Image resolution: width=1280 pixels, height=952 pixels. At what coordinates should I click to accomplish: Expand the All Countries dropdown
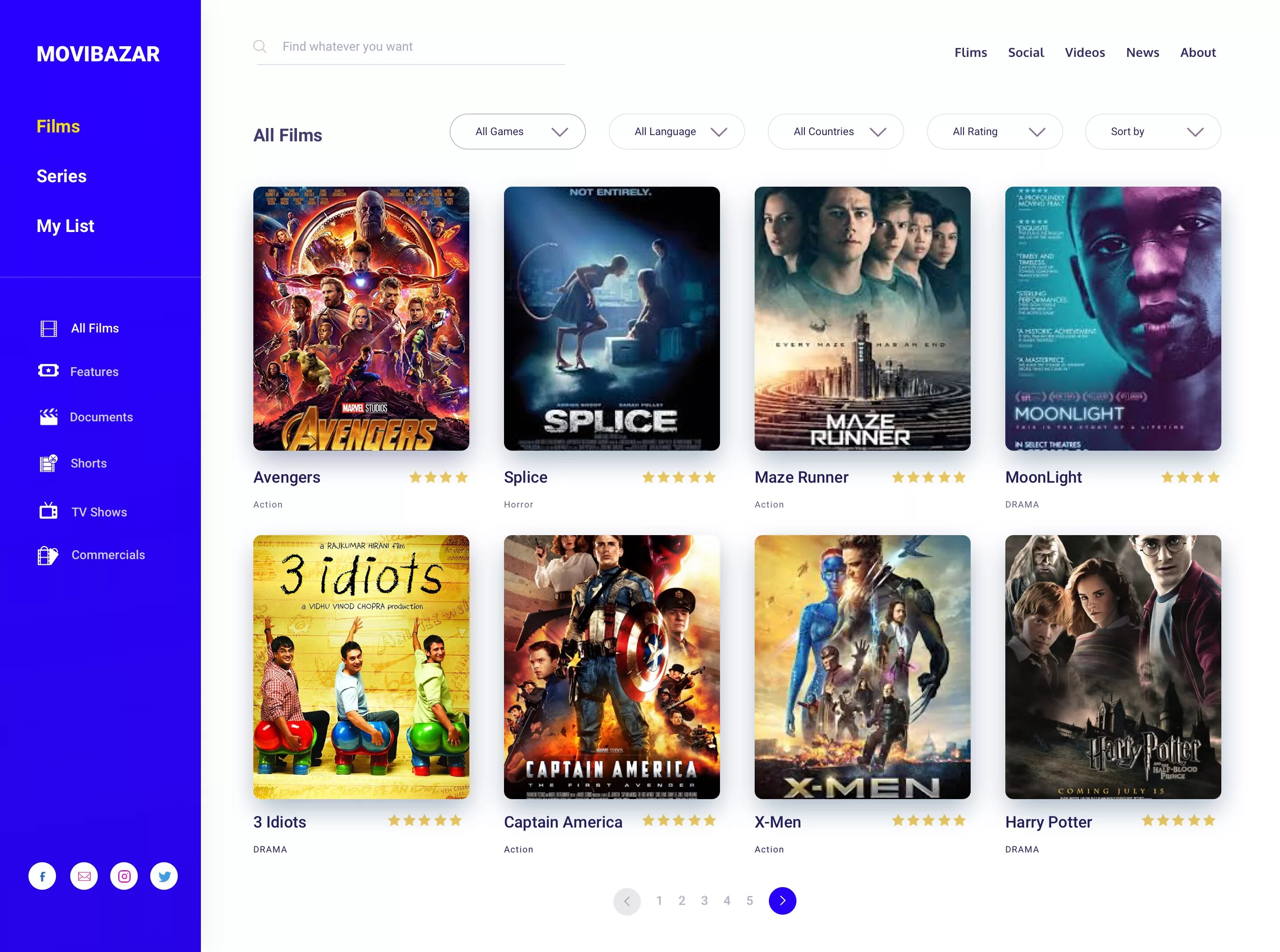pos(836,132)
